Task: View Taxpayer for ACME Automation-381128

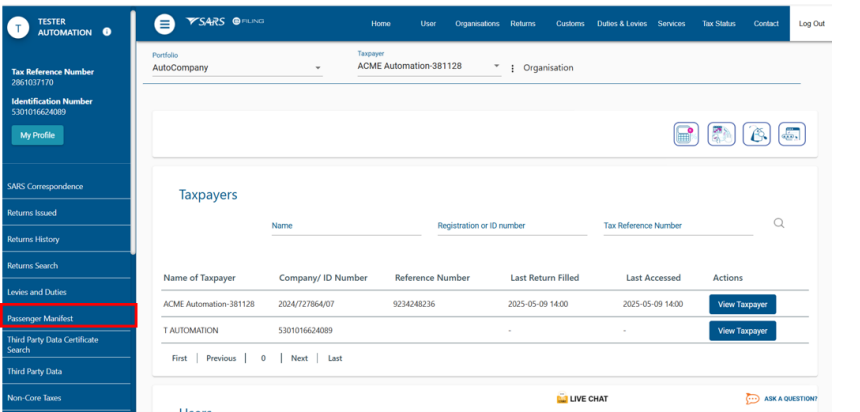Action: (x=742, y=304)
